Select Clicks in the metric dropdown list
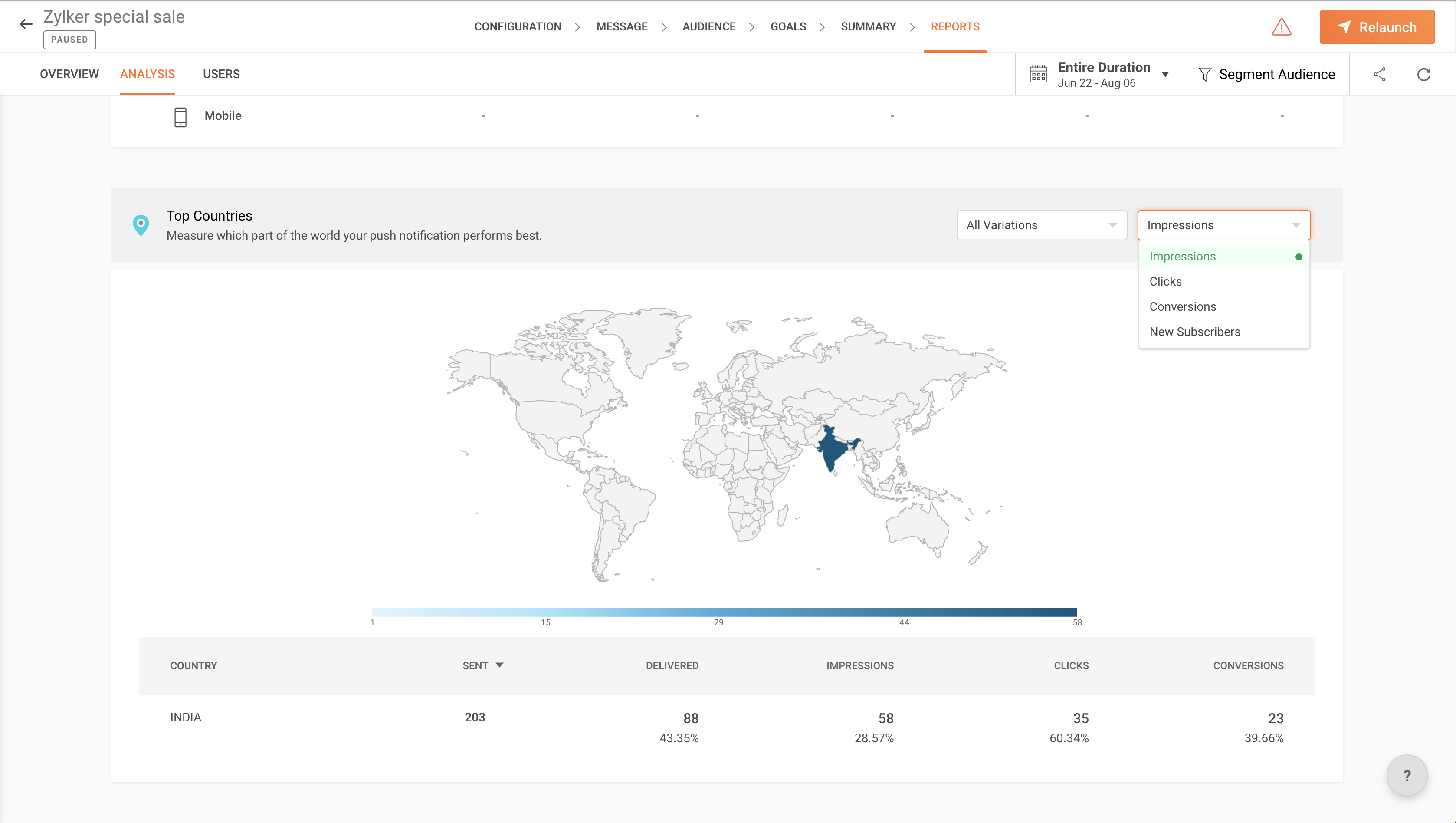1456x823 pixels. coord(1165,281)
